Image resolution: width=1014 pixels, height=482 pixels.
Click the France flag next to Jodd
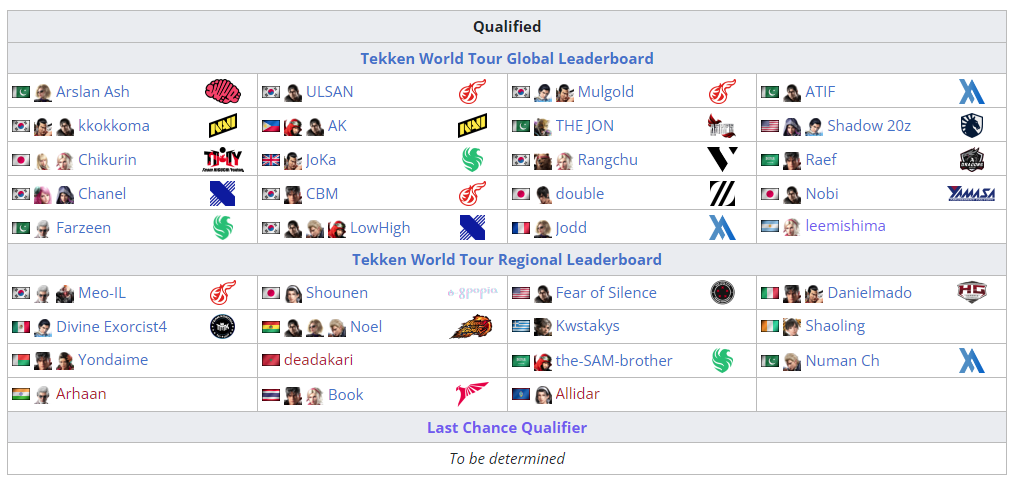tap(521, 228)
